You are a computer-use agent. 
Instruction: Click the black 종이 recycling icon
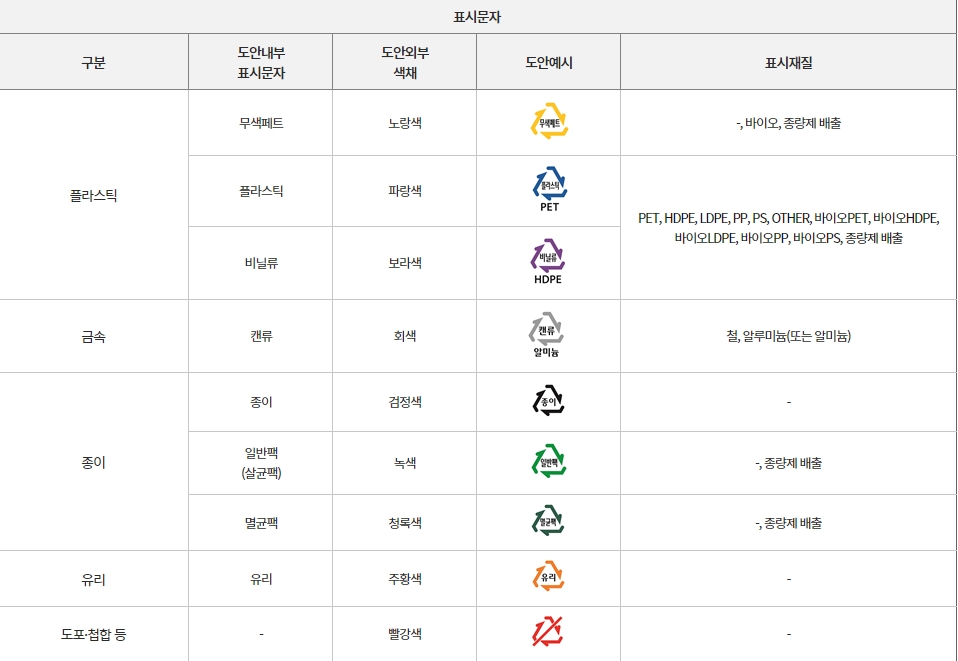[548, 401]
